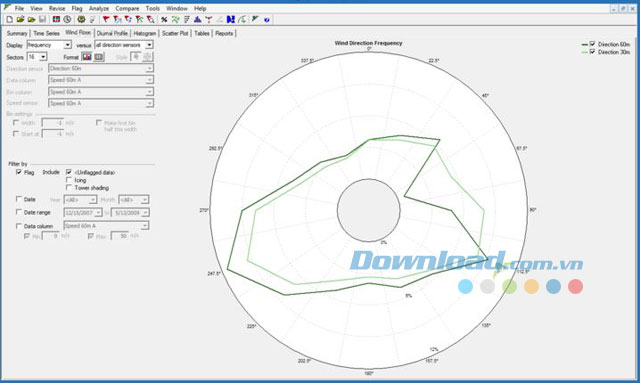640x383 pixels.
Task: Hide the Direction 60m legend series
Action: (x=592, y=44)
